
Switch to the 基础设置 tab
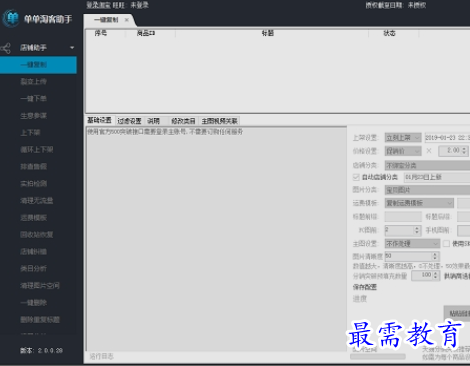point(99,120)
